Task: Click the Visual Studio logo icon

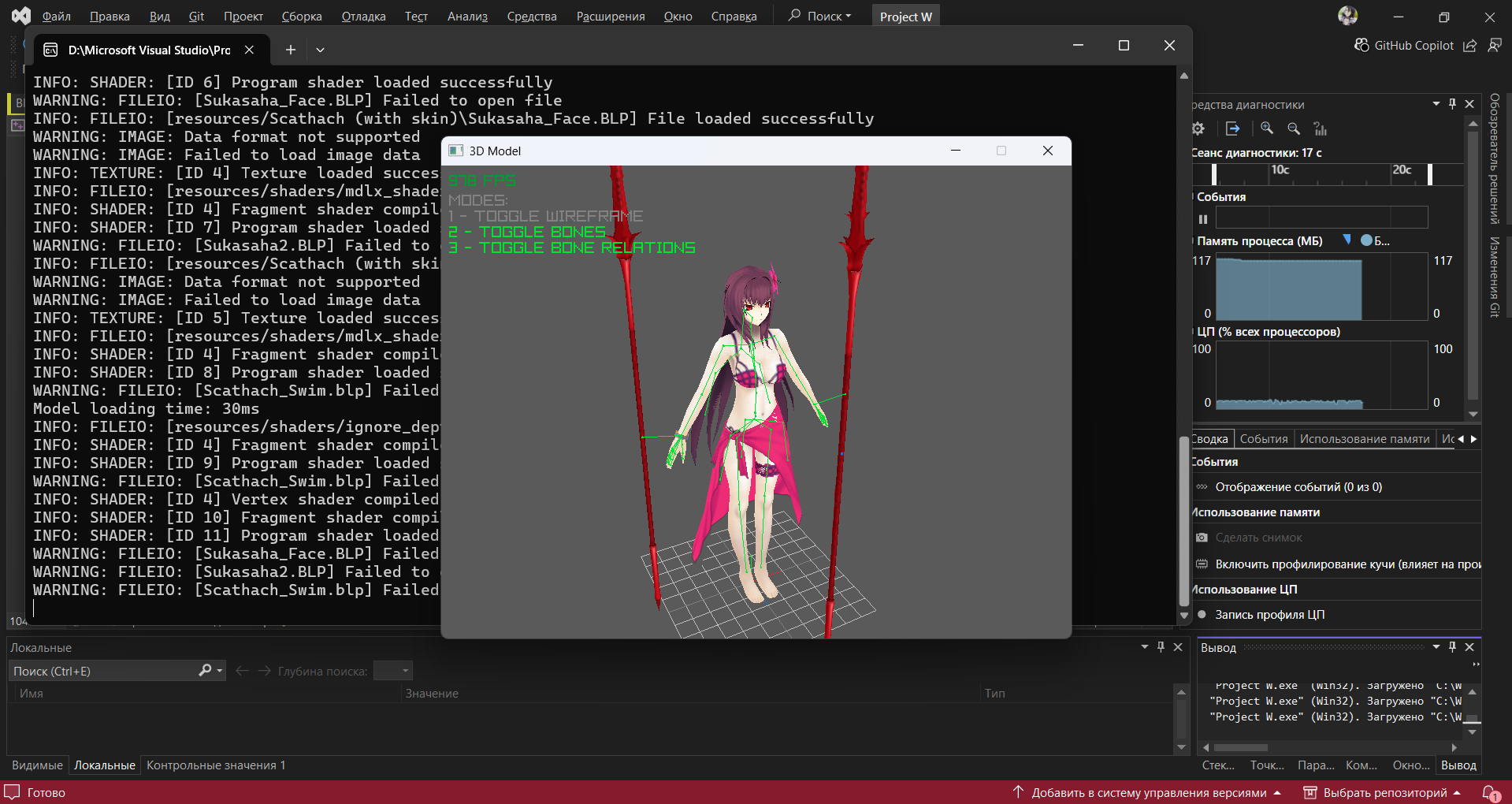Action: pyautogui.click(x=21, y=16)
